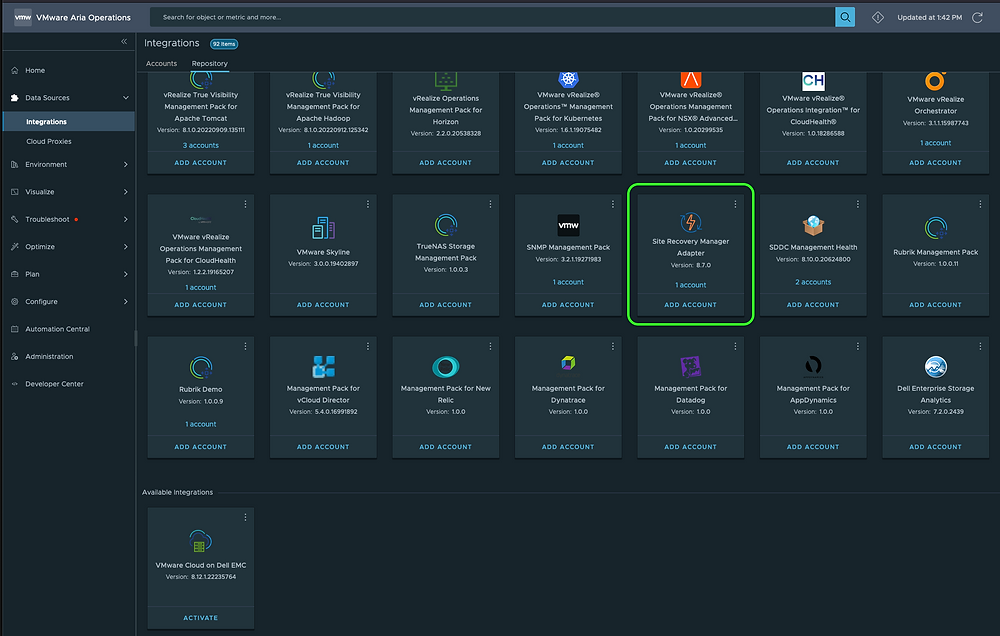The height and width of the screenshot is (636, 1000).
Task: Open the 2 accounts link on SDDC Management Health
Action: click(x=813, y=282)
